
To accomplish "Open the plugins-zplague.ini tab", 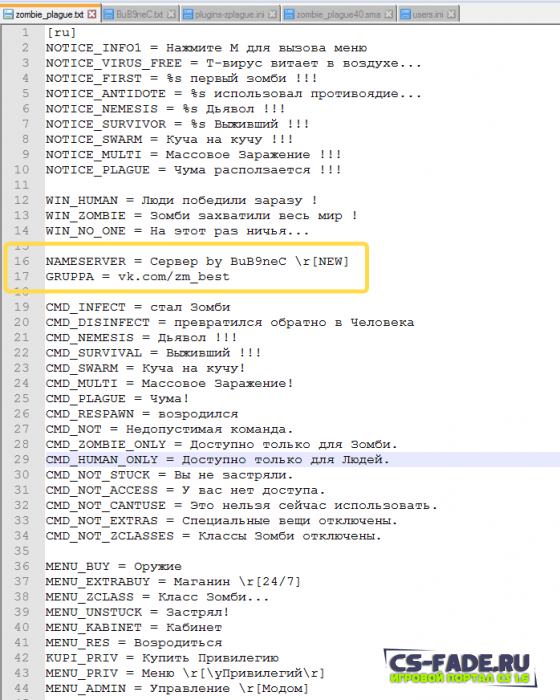I will (x=230, y=14).
